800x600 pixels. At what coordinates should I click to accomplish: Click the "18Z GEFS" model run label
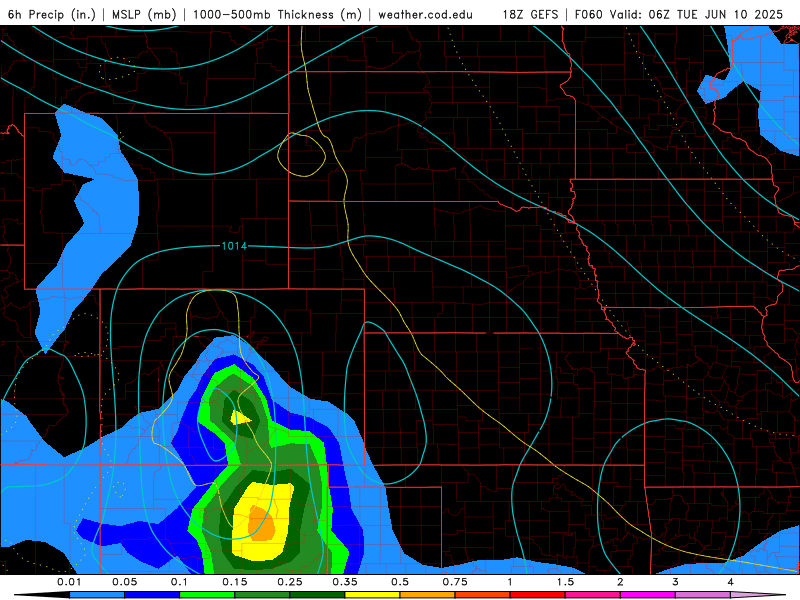tap(530, 14)
